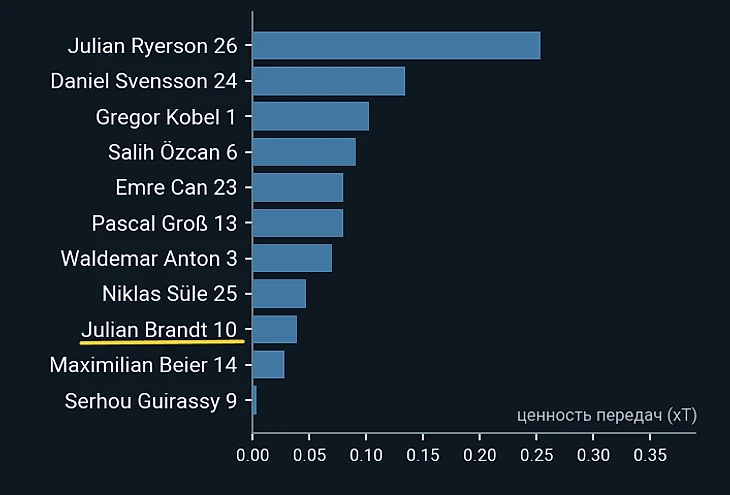
Task: Select the Salih Özcan 6 bar
Action: (304, 152)
